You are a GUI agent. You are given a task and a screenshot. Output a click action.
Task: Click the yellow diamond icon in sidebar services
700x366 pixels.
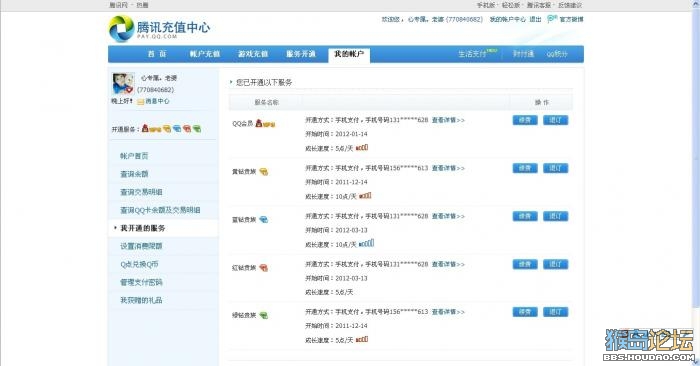167,129
